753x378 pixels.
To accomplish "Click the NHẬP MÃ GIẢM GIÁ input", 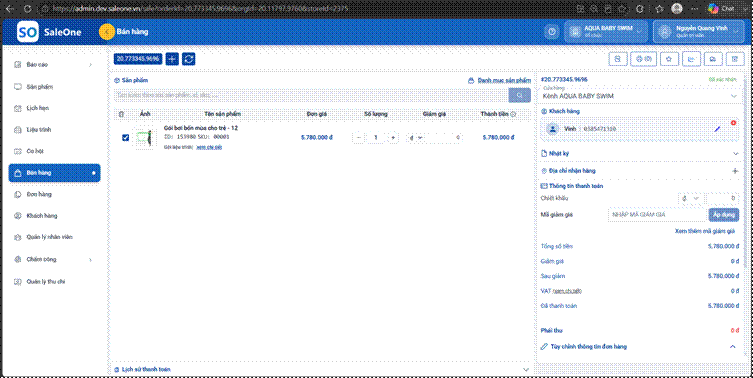I will coord(657,215).
